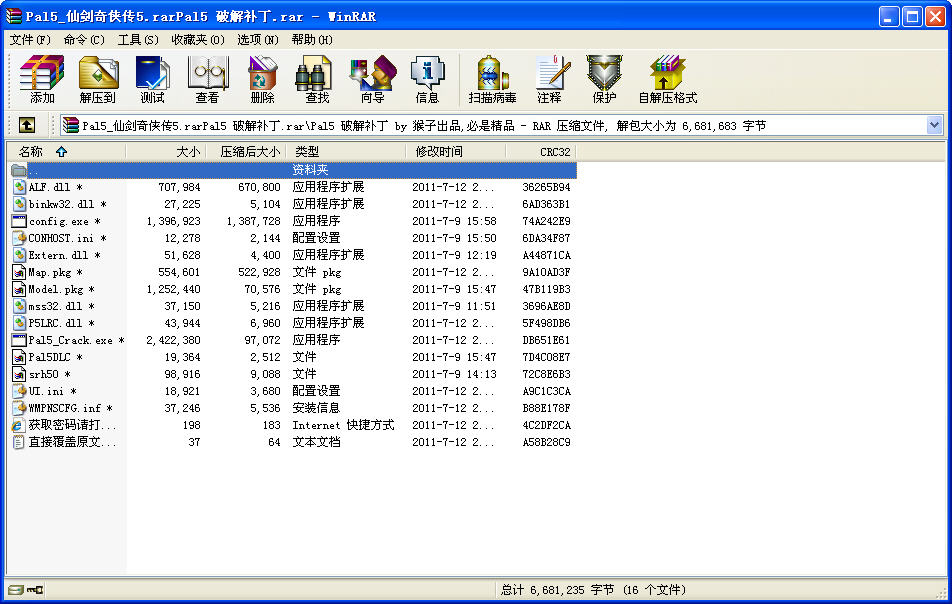952x604 pixels.
Task: Run the 测试 (Test) archive tool
Action: (152, 80)
